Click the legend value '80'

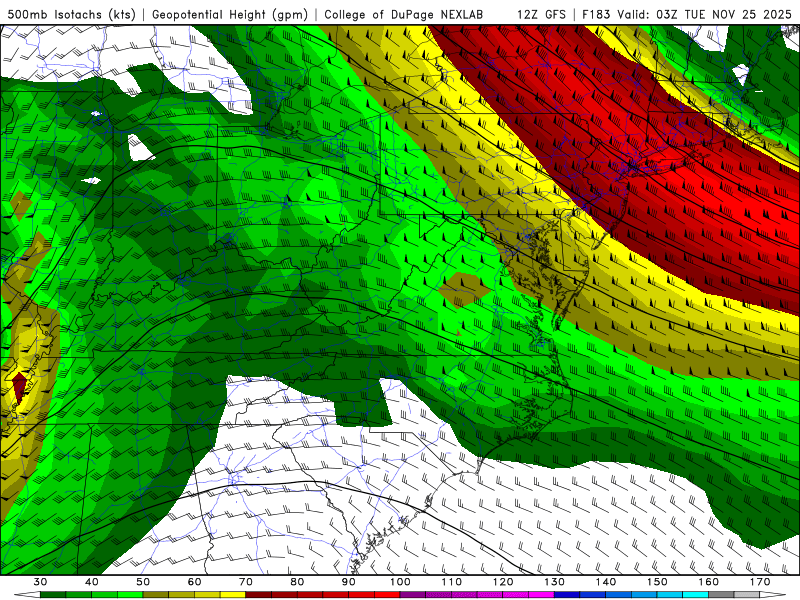click(297, 582)
